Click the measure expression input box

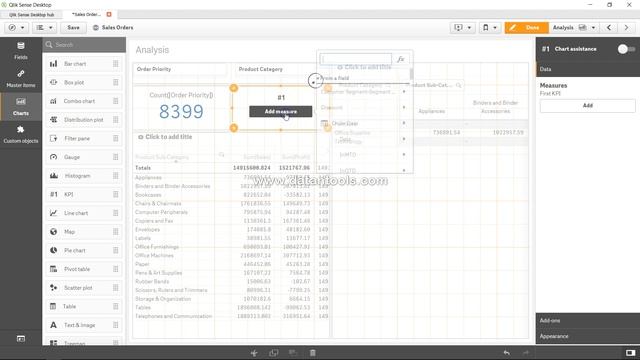click(356, 59)
